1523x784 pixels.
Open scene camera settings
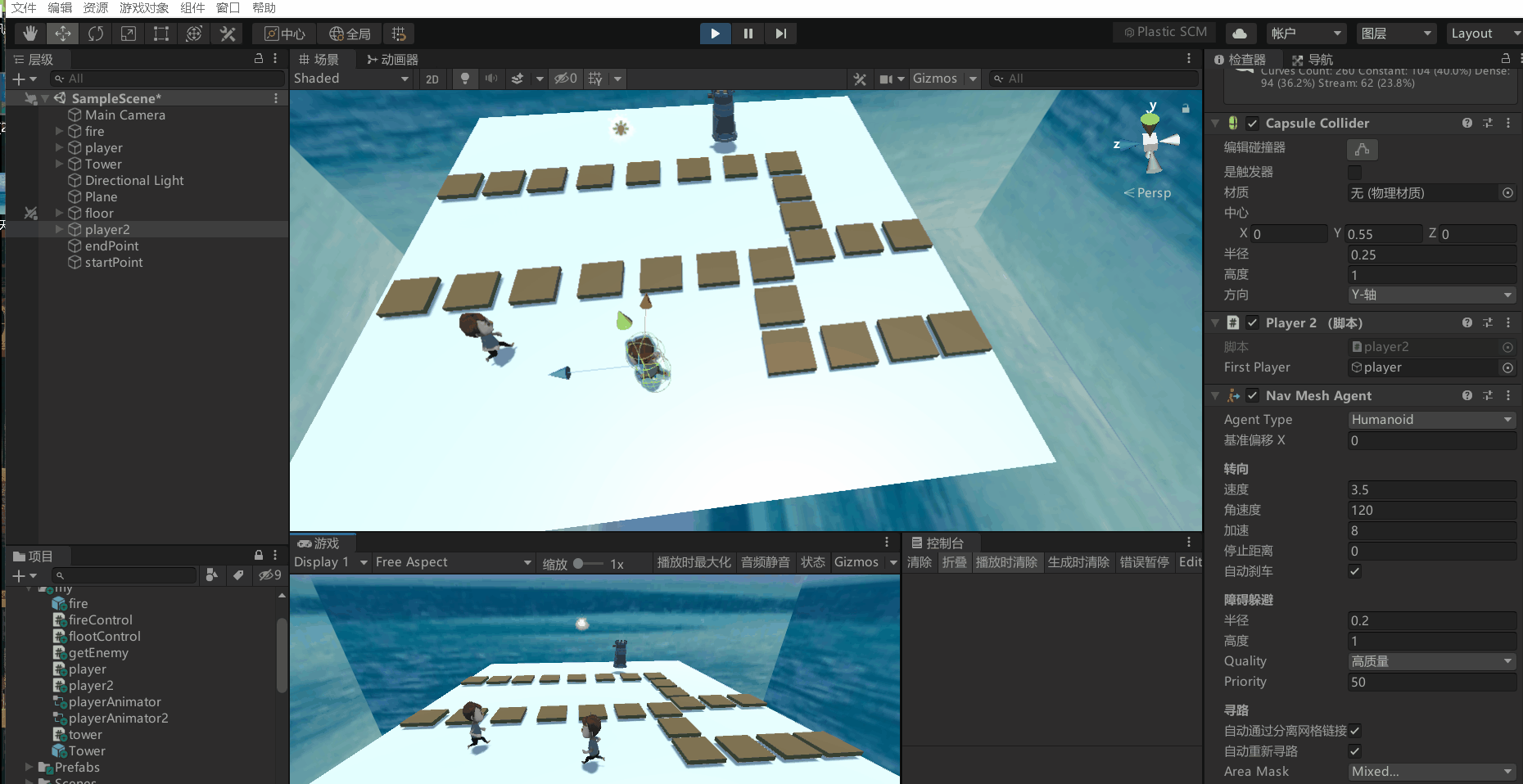pos(887,79)
